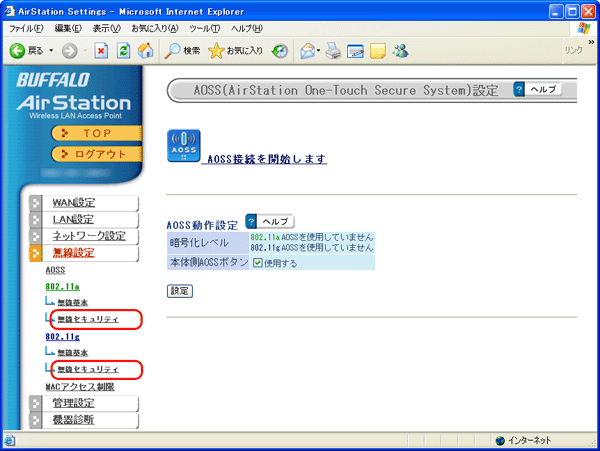Image resolution: width=600 pixels, height=451 pixels.
Task: Open the Back button history dropdown arrow
Action: pos(51,51)
